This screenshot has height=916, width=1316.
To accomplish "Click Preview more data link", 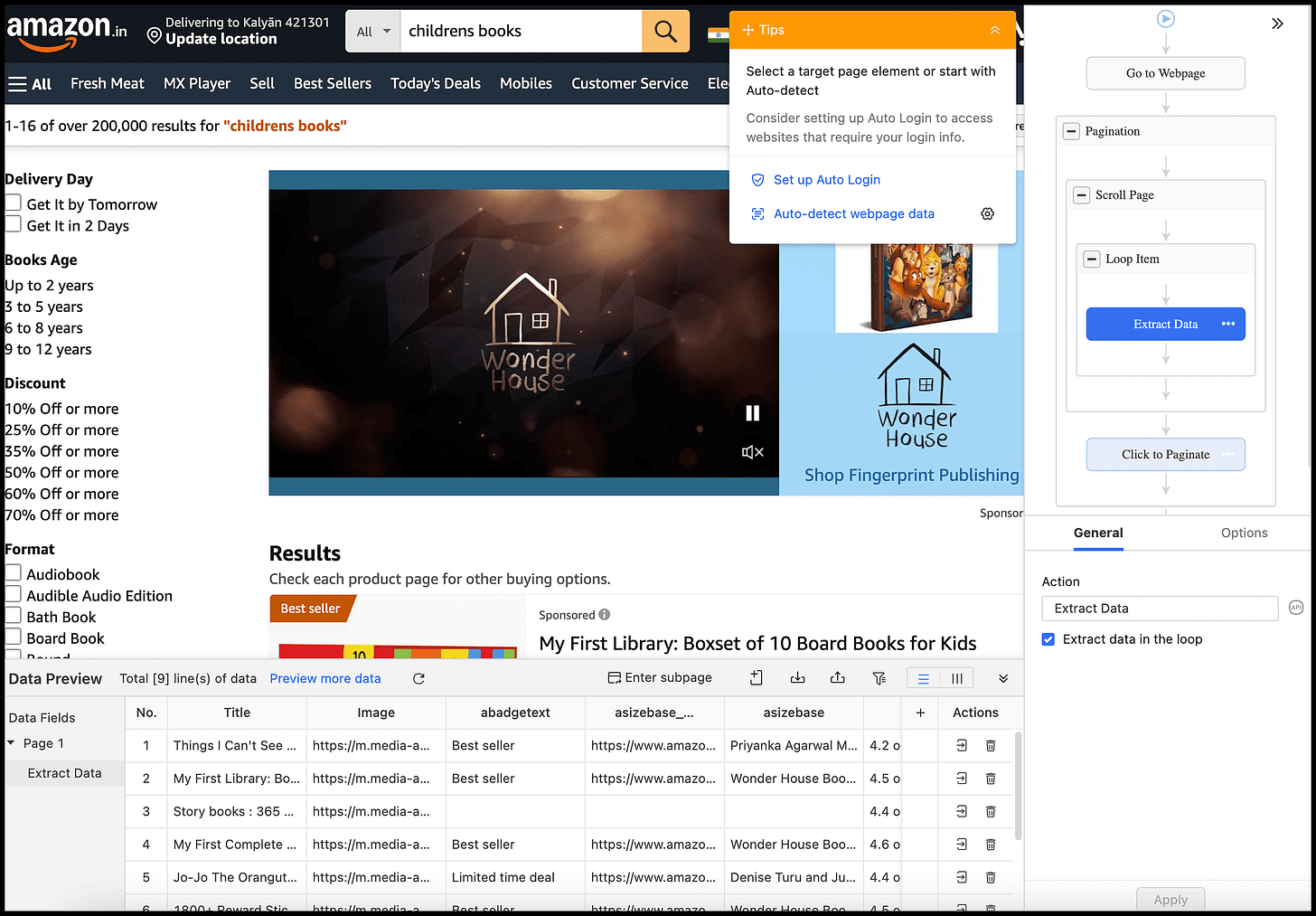I will [325, 678].
